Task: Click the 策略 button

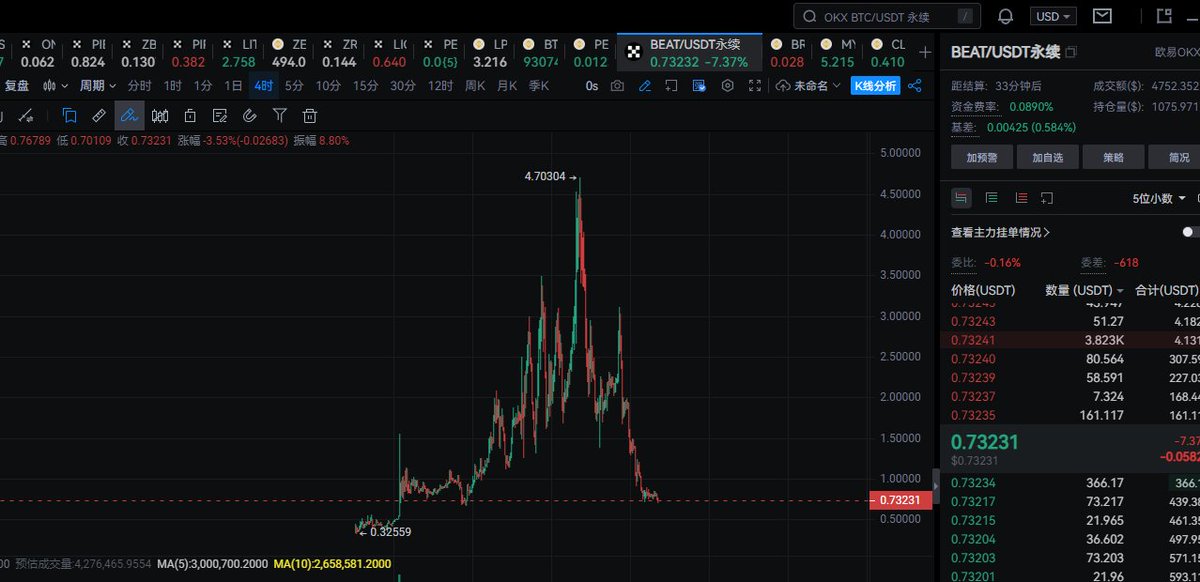Action: coord(1112,157)
